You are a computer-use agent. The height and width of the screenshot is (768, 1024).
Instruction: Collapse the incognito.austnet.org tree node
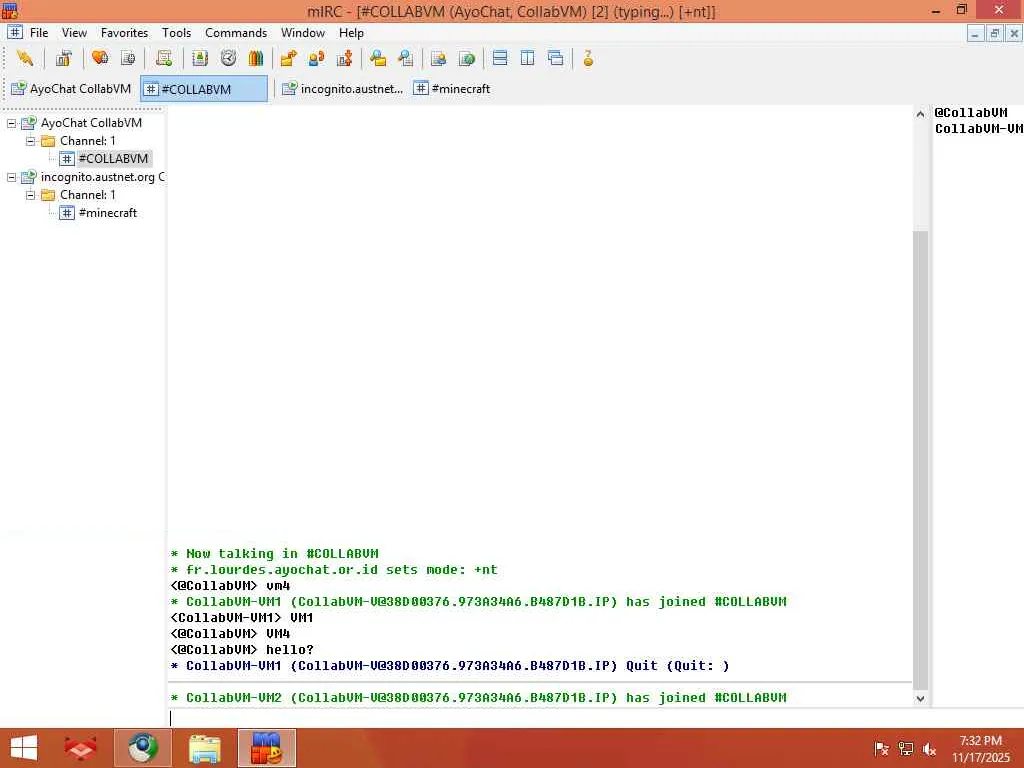(12, 177)
